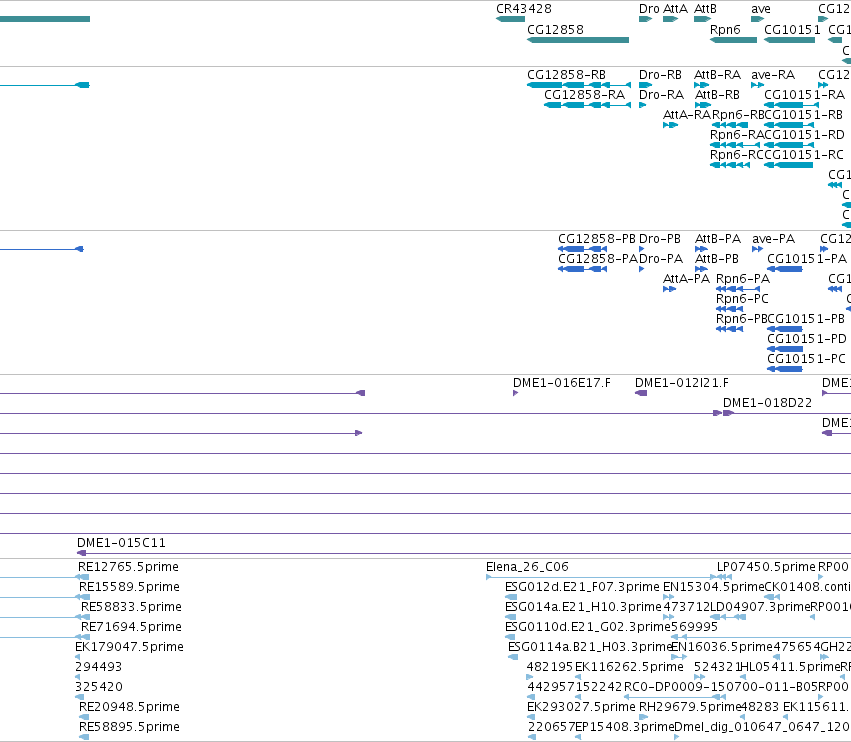Click EST RC0-DP0009-150700-011-B05
Image resolution: width=851 pixels, height=742 pixels.
pos(721,687)
